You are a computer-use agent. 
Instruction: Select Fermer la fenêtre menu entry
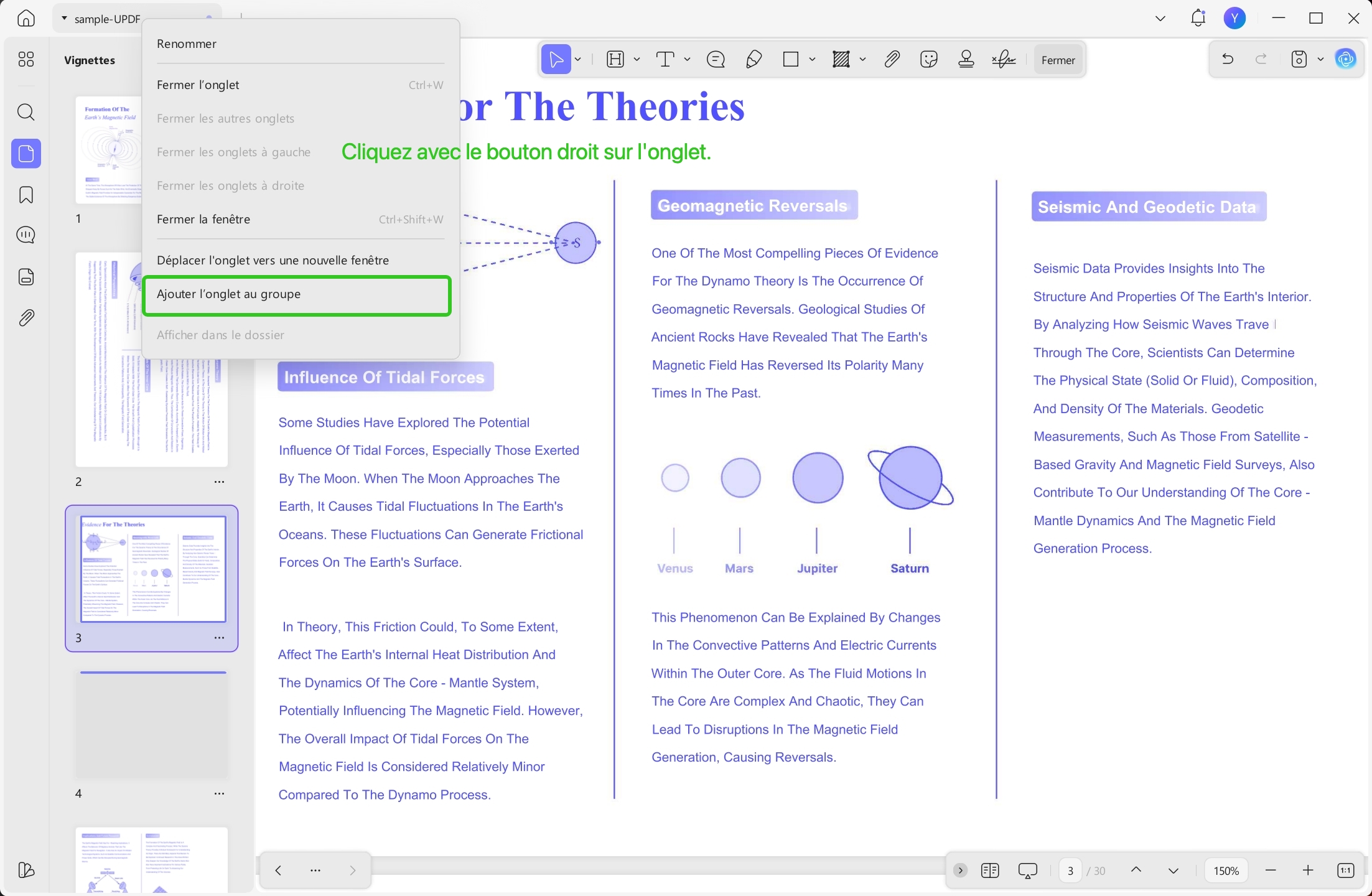click(x=301, y=219)
